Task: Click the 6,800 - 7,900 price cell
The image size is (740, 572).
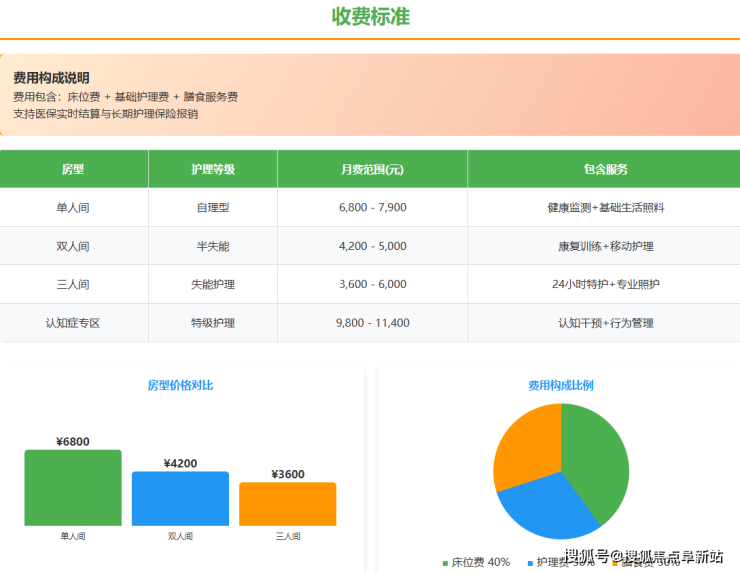Action: coord(372,207)
